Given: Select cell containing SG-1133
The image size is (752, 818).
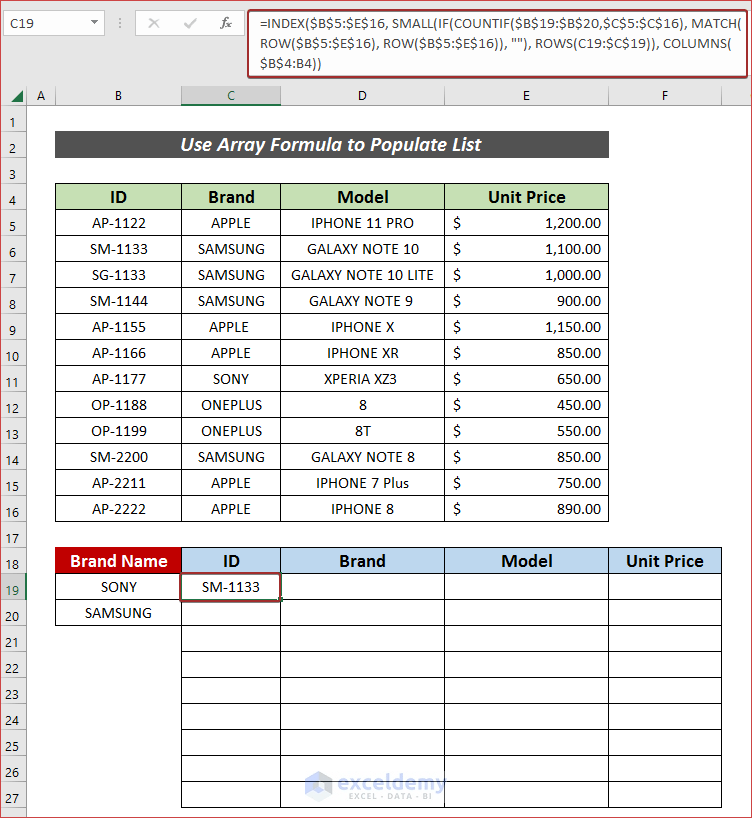Looking at the screenshot, I should tap(118, 275).
